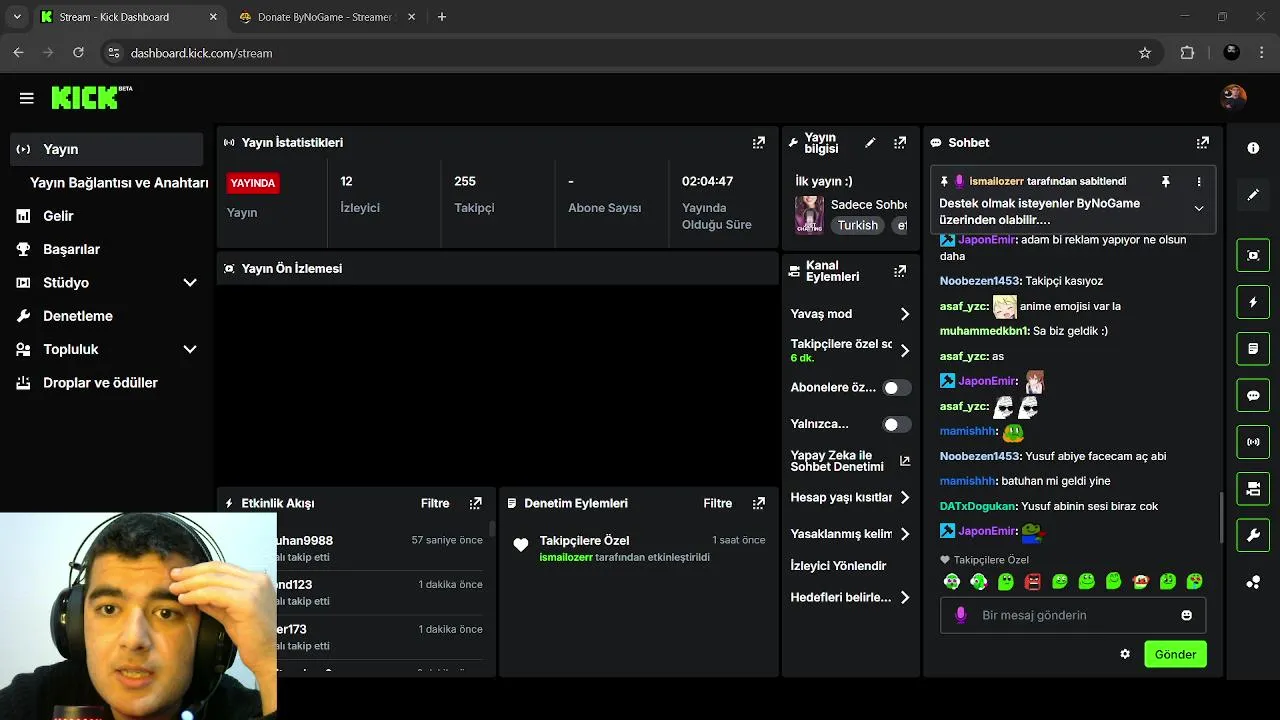Open Takipçilere özel sohbet settings chevron
The width and height of the screenshot is (1280, 720).
point(905,351)
